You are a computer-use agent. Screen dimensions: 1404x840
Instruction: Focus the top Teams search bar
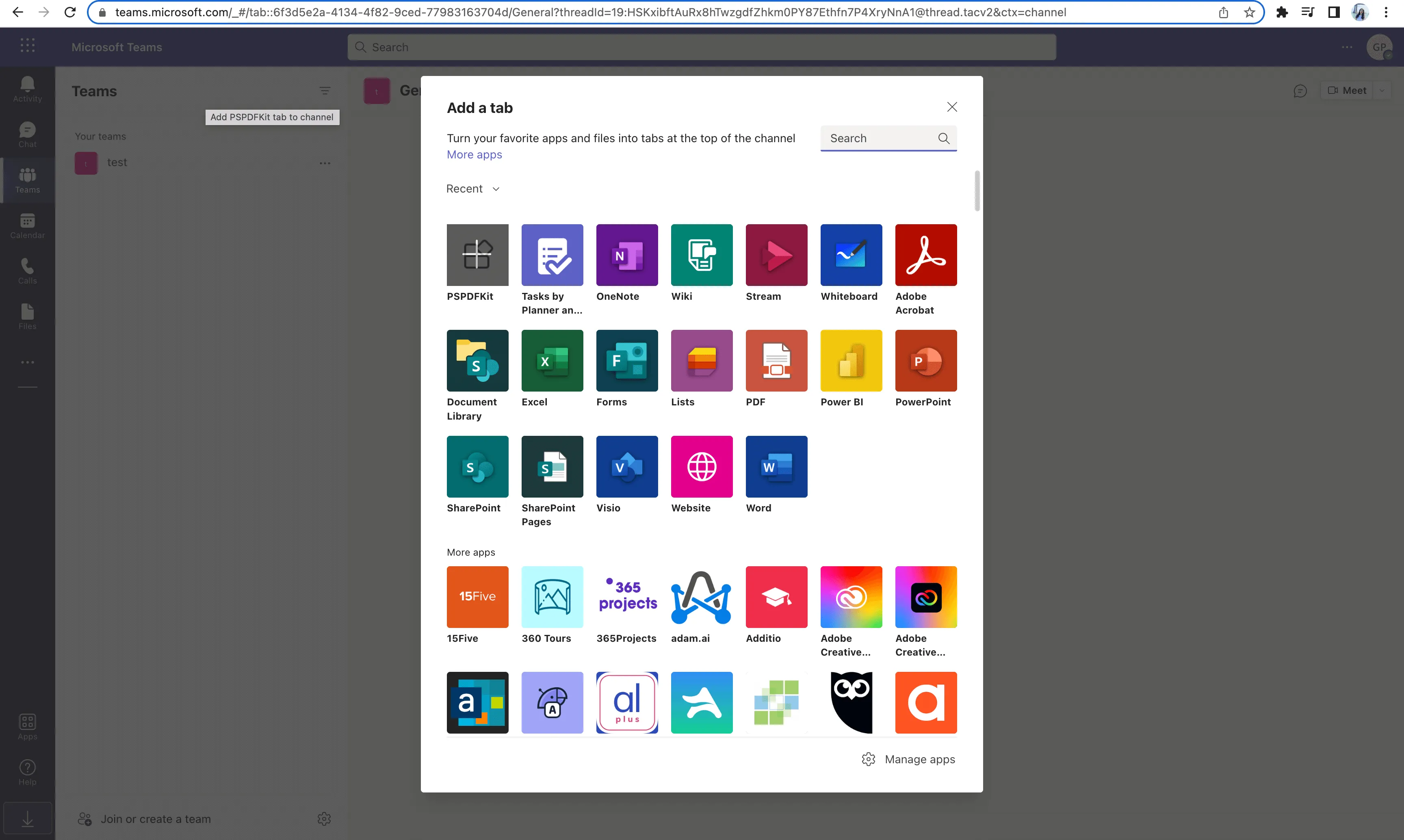[702, 47]
